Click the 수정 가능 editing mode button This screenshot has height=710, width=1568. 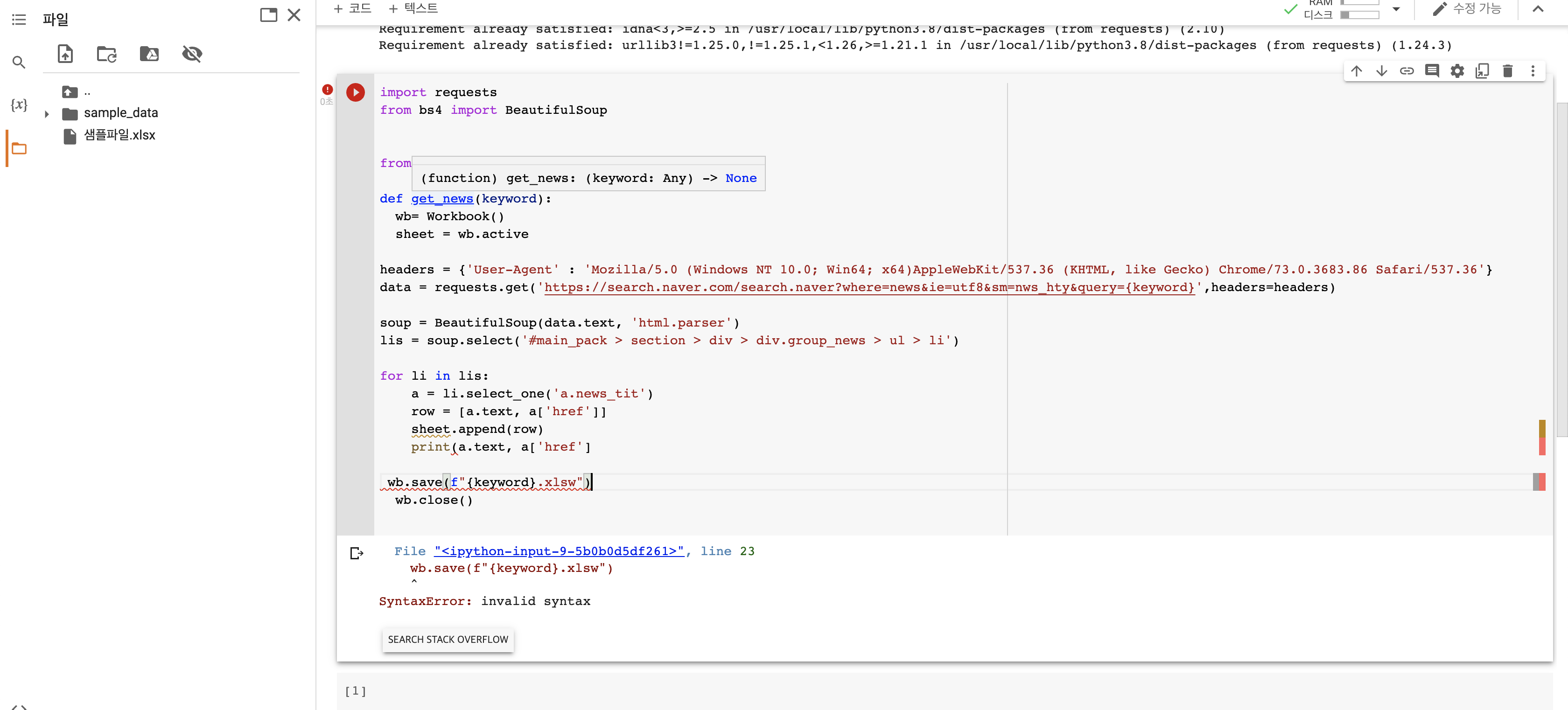1467,8
